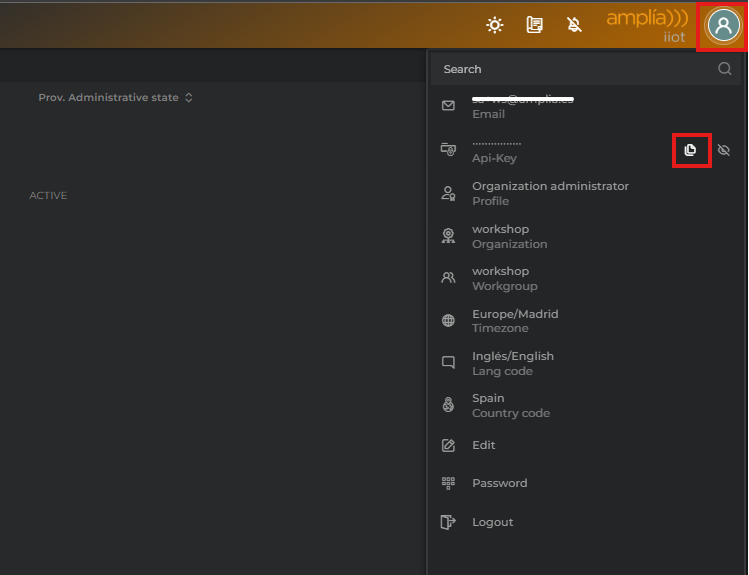Copy the Api-Key to clipboard
The width and height of the screenshot is (749, 575).
coord(690,150)
